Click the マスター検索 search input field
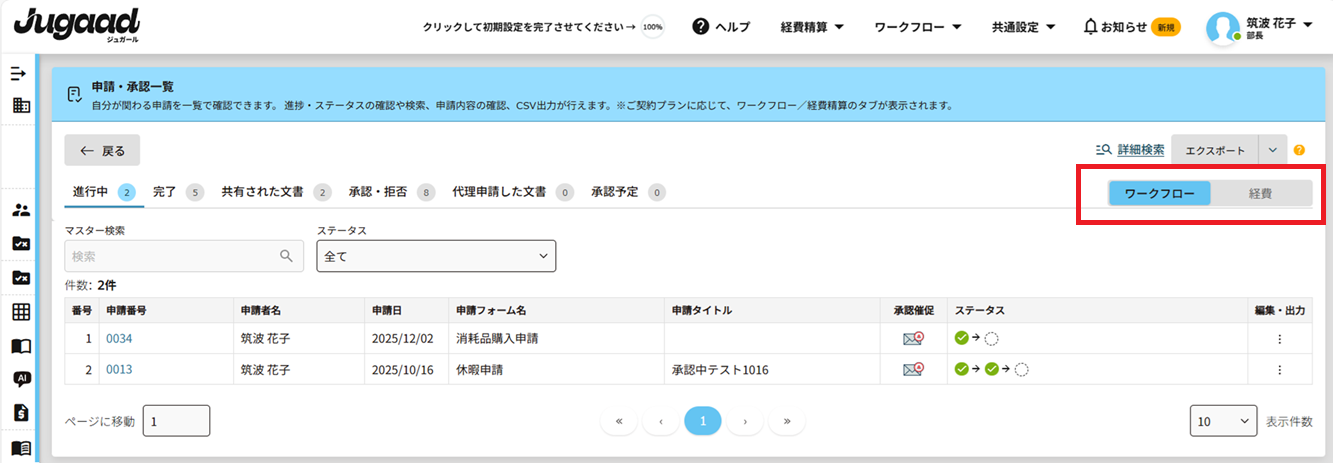This screenshot has height=463, width=1333. (174, 256)
